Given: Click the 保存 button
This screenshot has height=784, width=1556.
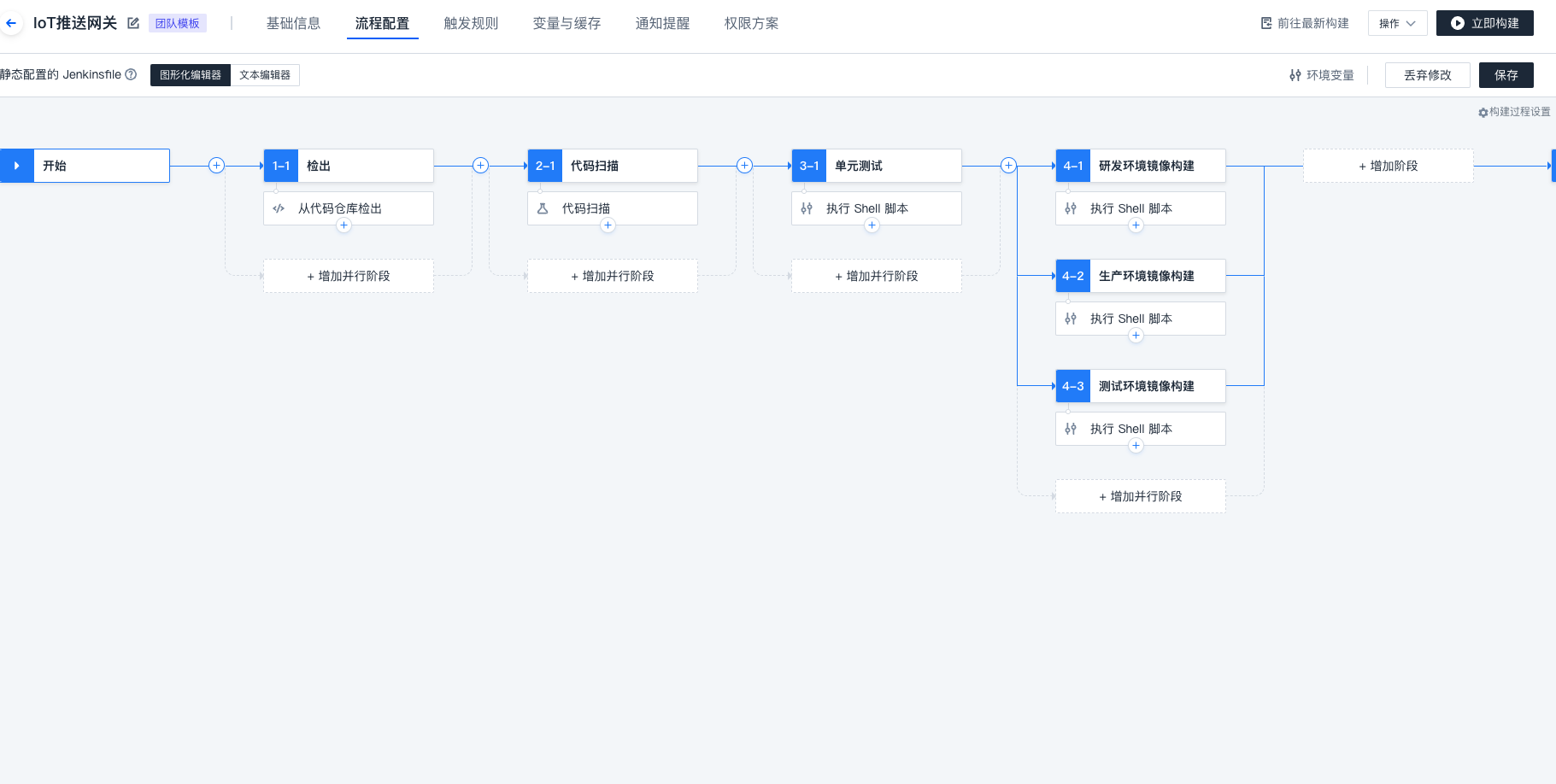Looking at the screenshot, I should [1506, 75].
